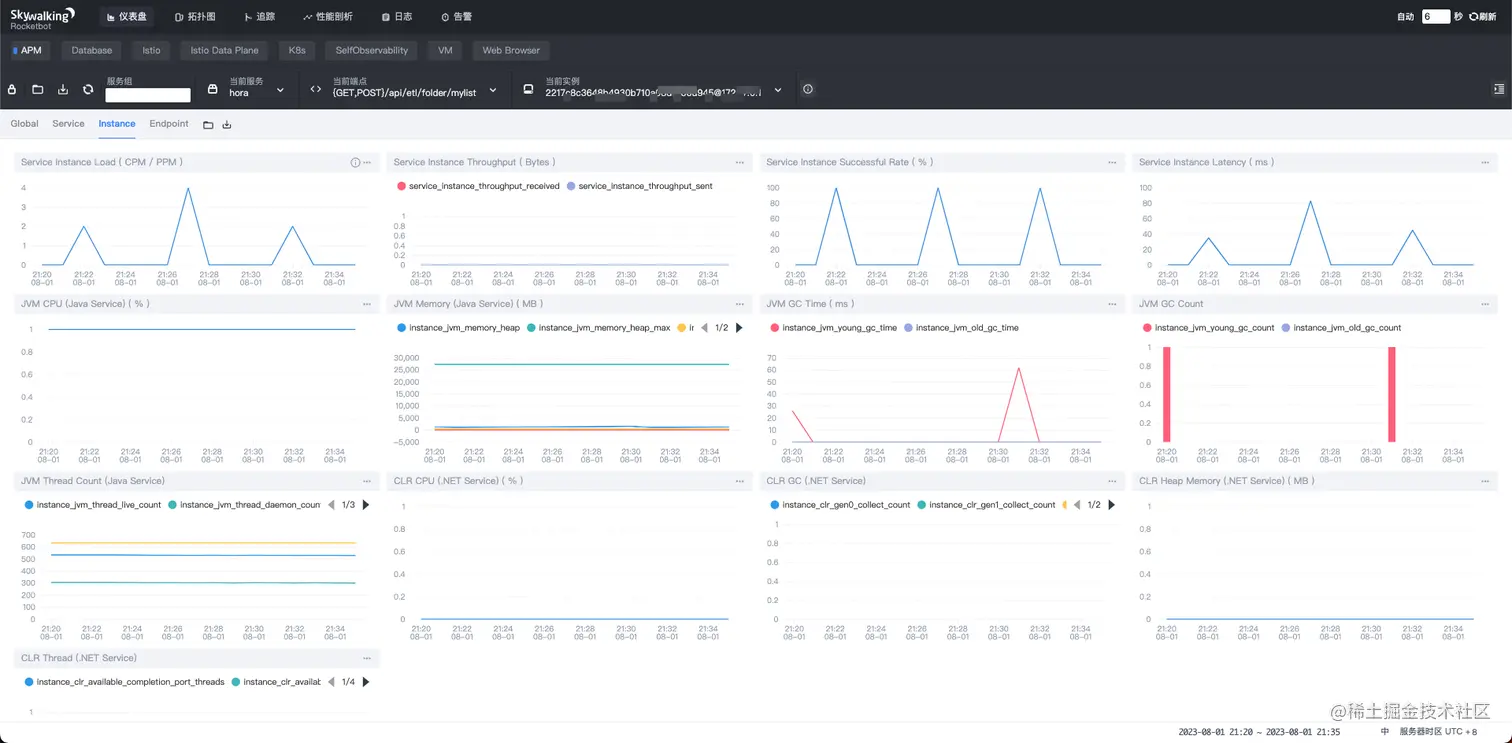
Task: Go to next legend page in CLR Thread
Action: pyautogui.click(x=366, y=682)
